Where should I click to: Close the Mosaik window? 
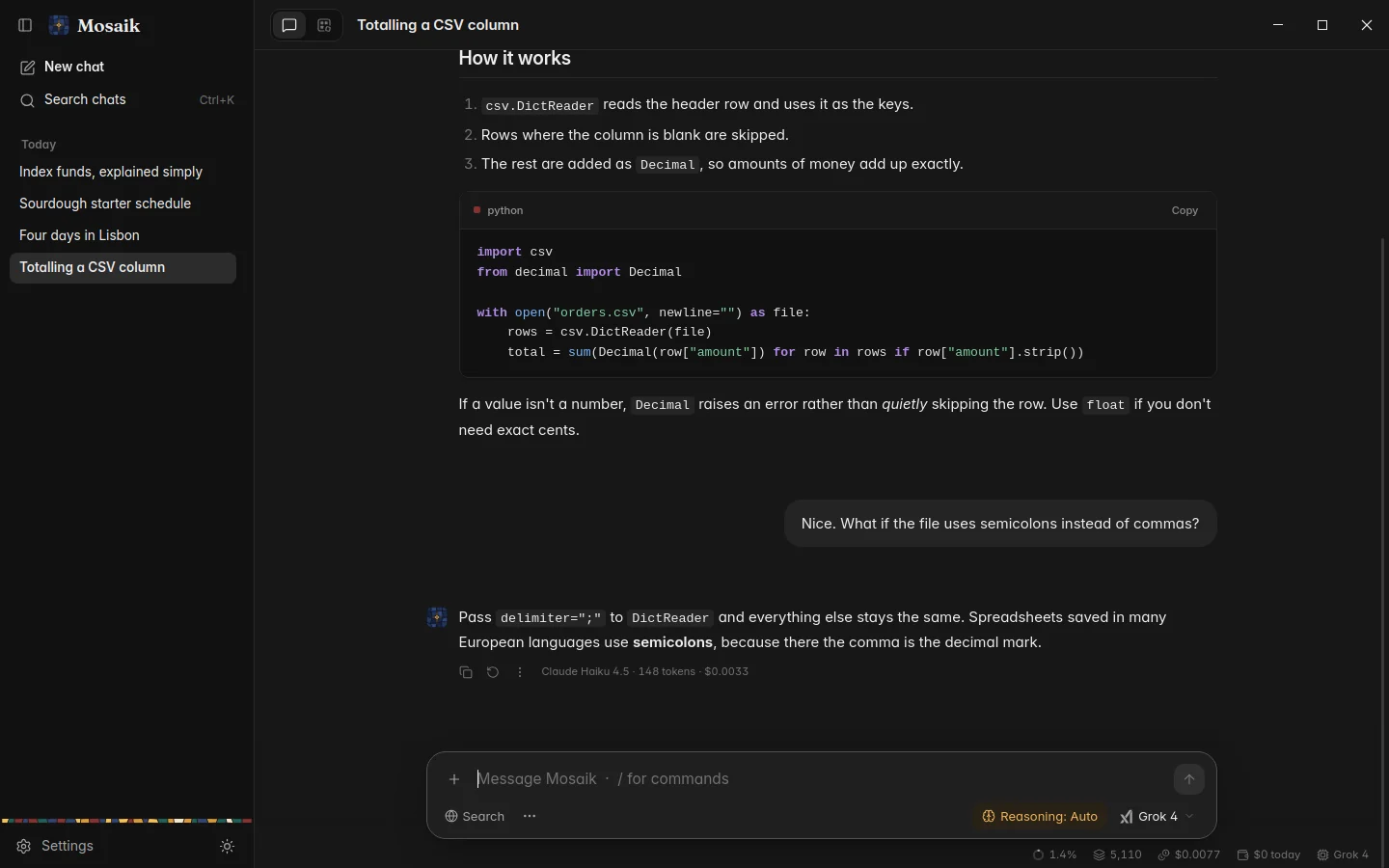(x=1367, y=25)
